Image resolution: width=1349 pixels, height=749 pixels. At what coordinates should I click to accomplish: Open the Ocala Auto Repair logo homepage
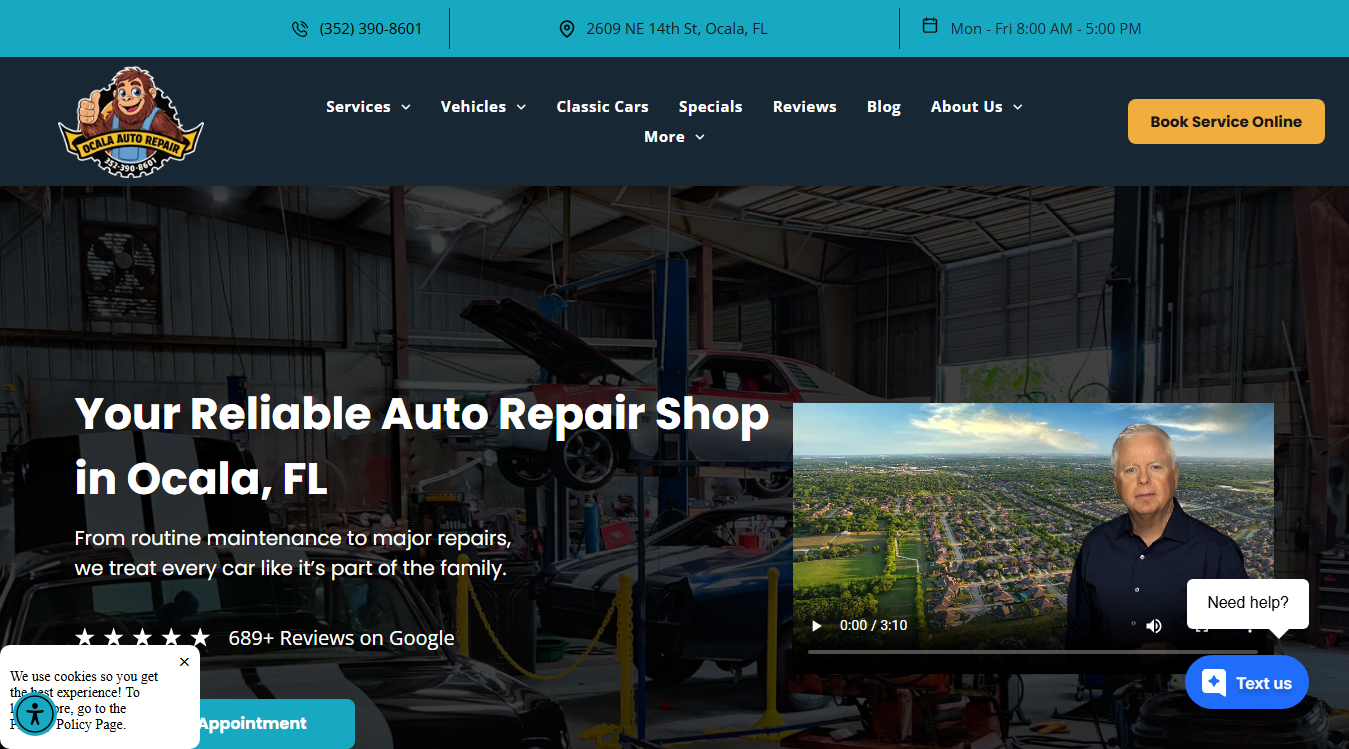click(x=131, y=122)
